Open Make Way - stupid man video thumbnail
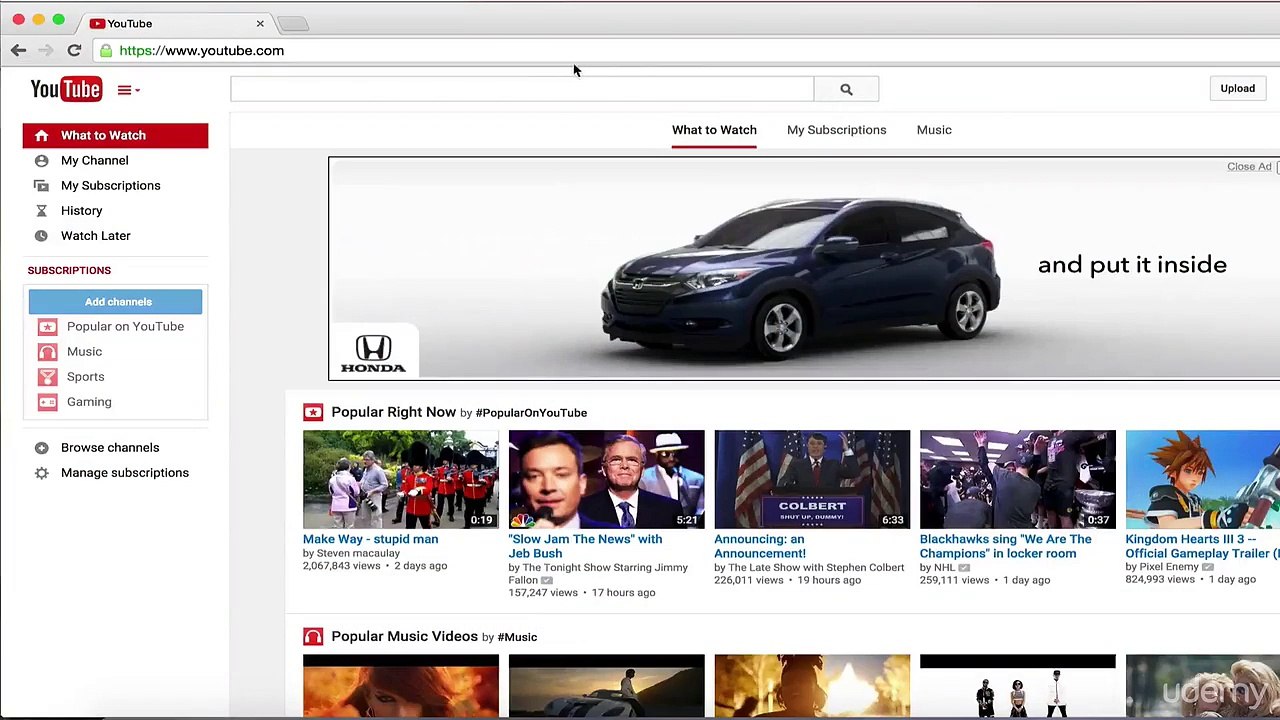This screenshot has height=720, width=1280. click(400, 479)
